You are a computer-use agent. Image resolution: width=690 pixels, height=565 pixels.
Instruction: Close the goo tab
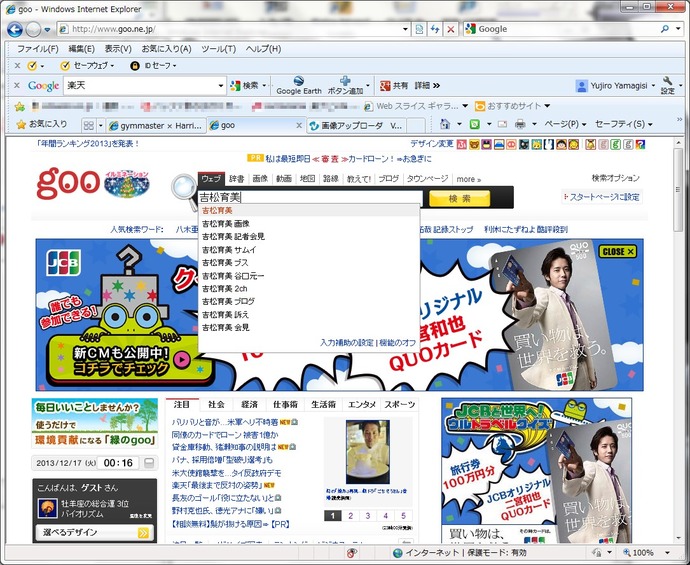(x=299, y=125)
